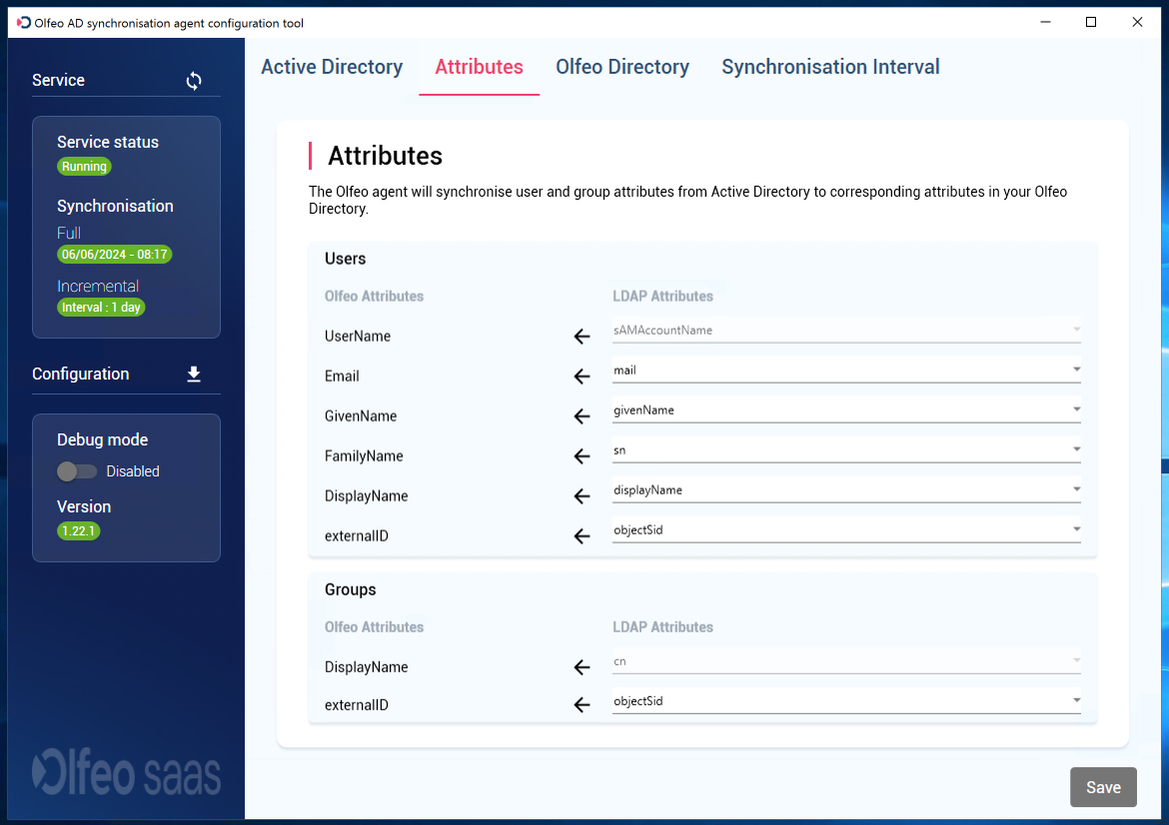Open the Email mail attribute dropdown

click(846, 370)
